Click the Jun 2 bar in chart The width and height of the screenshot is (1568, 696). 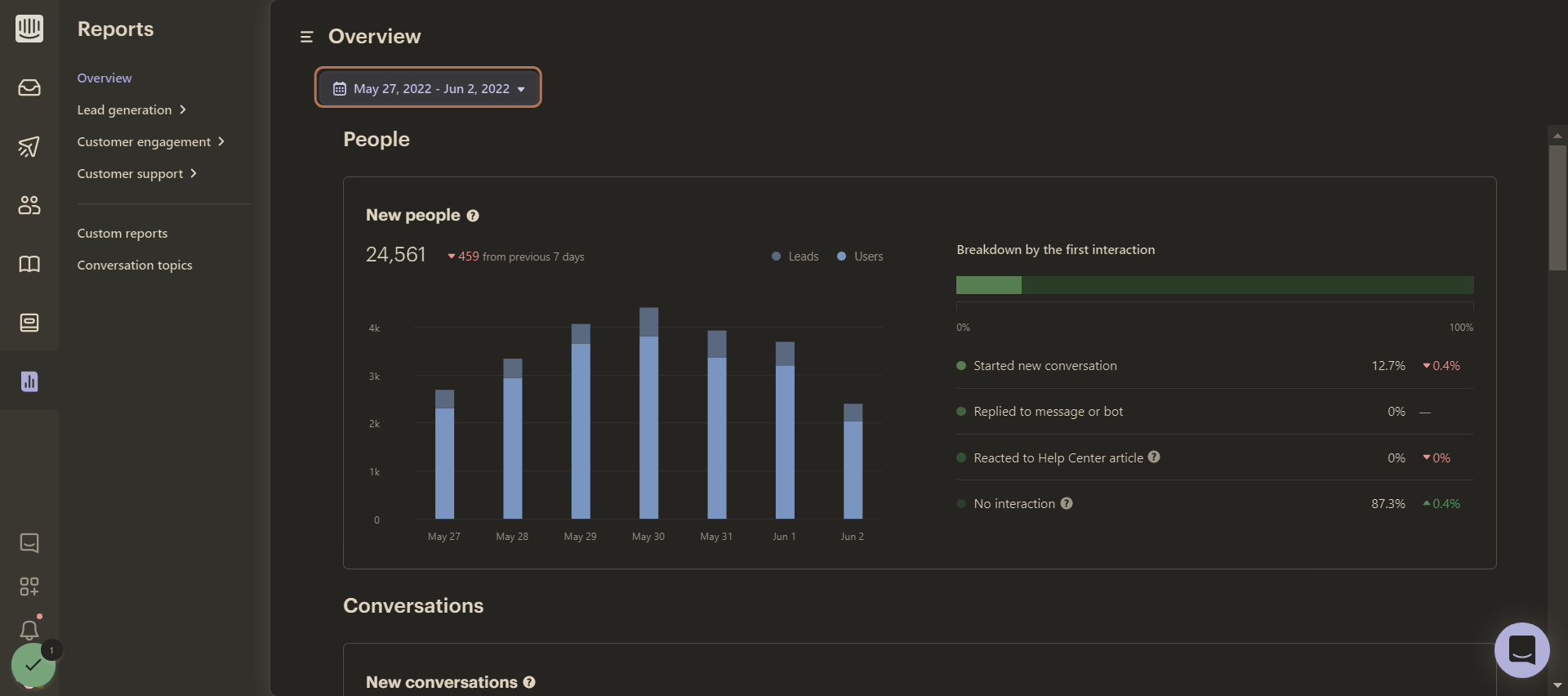coord(853,462)
